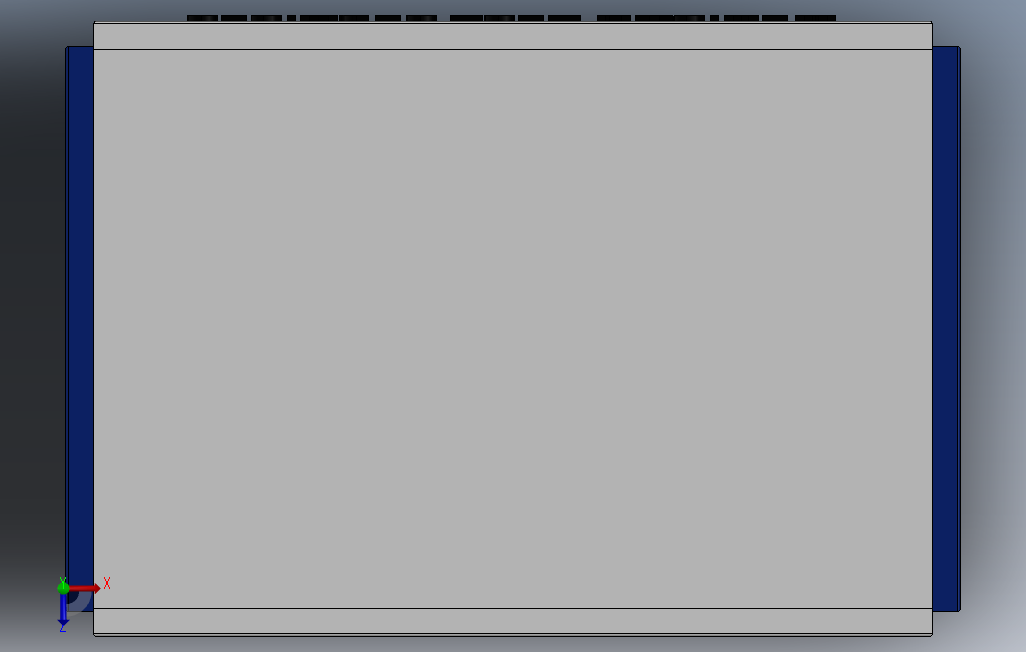Select the tiny square black connector in the right group
This screenshot has width=1026, height=652.
pyautogui.click(x=715, y=18)
